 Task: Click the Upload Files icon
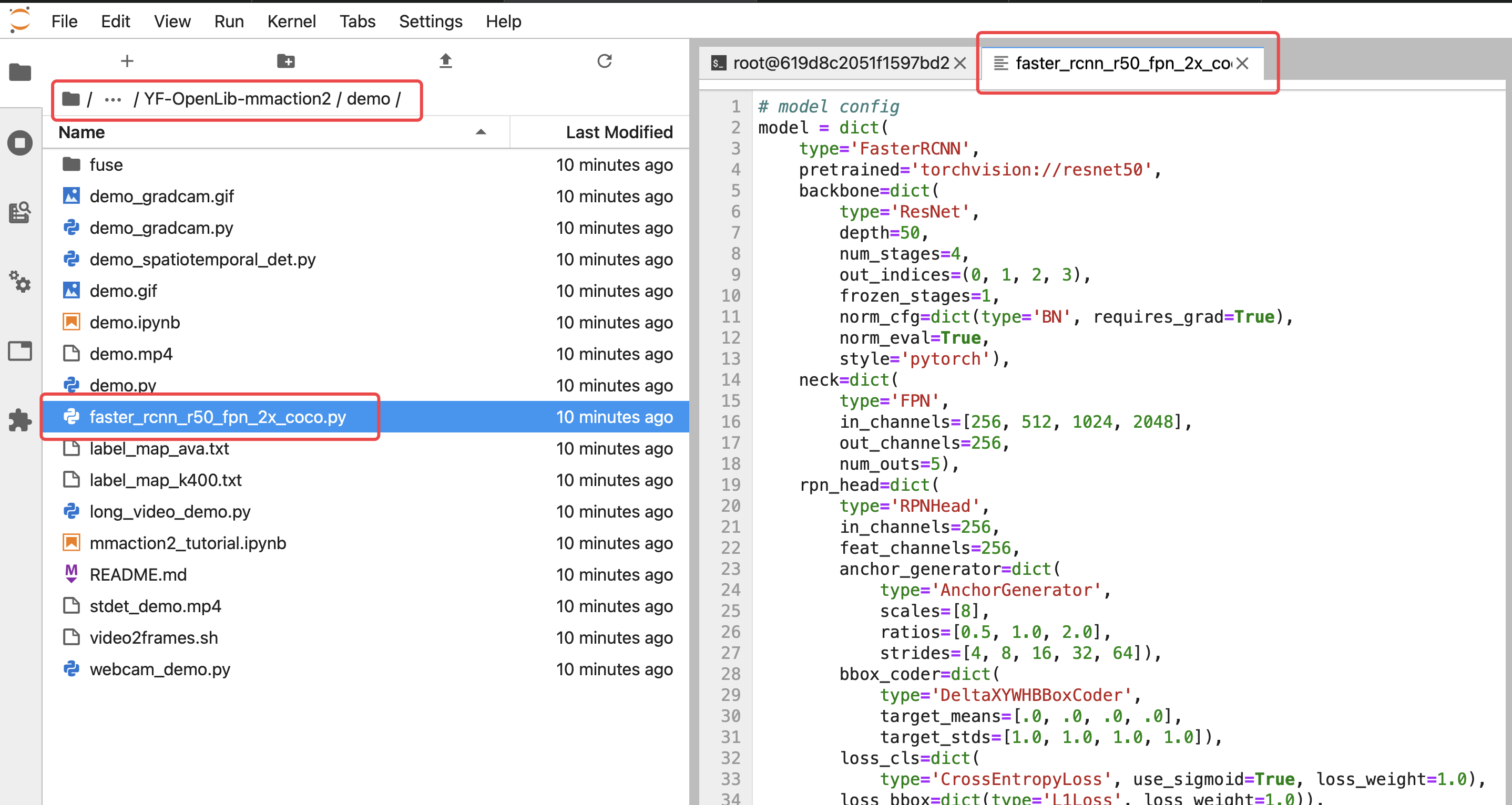click(445, 61)
